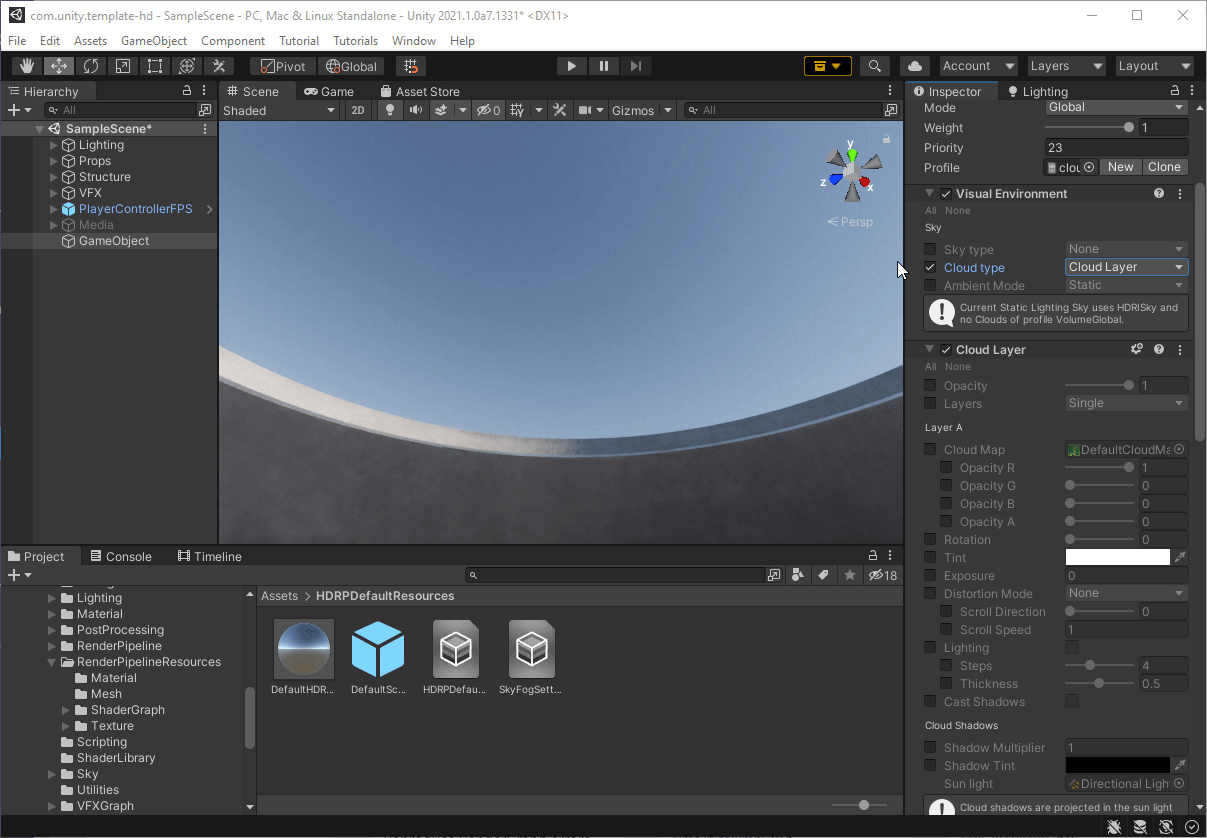Select the combined Transform tool

coord(187,66)
